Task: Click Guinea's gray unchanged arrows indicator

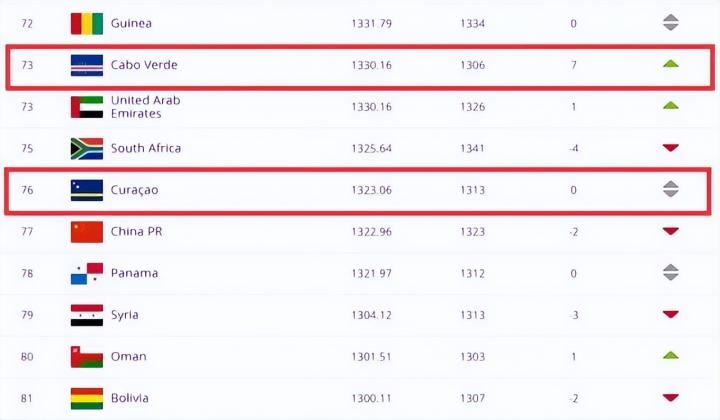Action: pyautogui.click(x=670, y=22)
